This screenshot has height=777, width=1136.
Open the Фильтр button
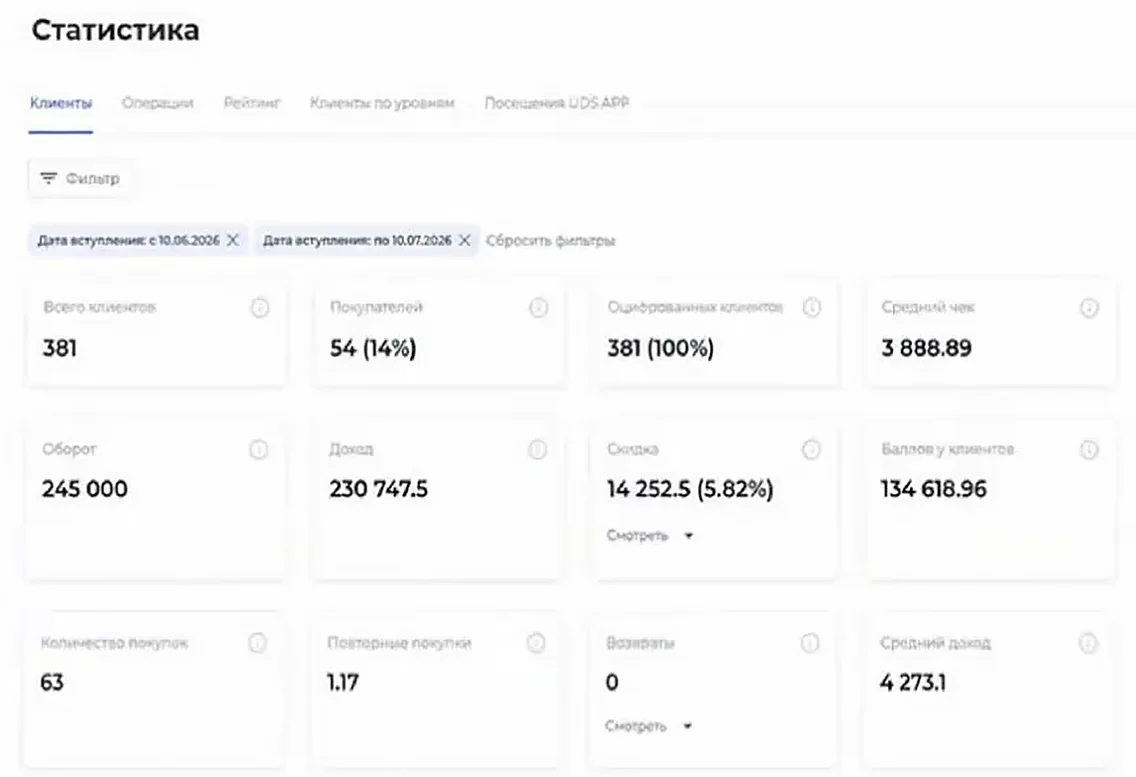pos(80,178)
